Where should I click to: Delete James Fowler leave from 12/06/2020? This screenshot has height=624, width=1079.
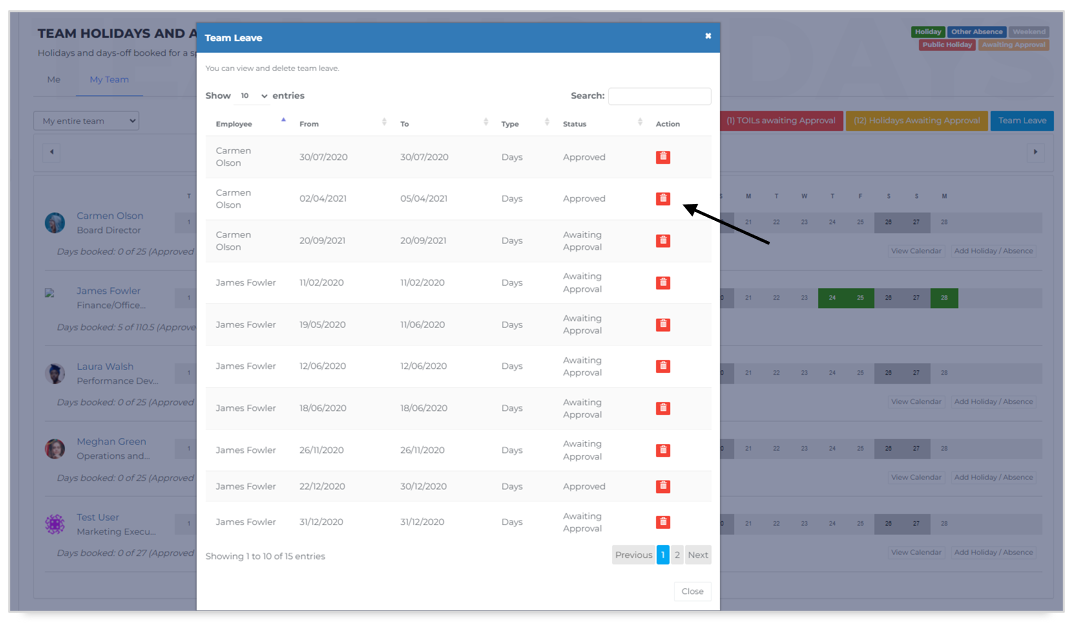663,366
